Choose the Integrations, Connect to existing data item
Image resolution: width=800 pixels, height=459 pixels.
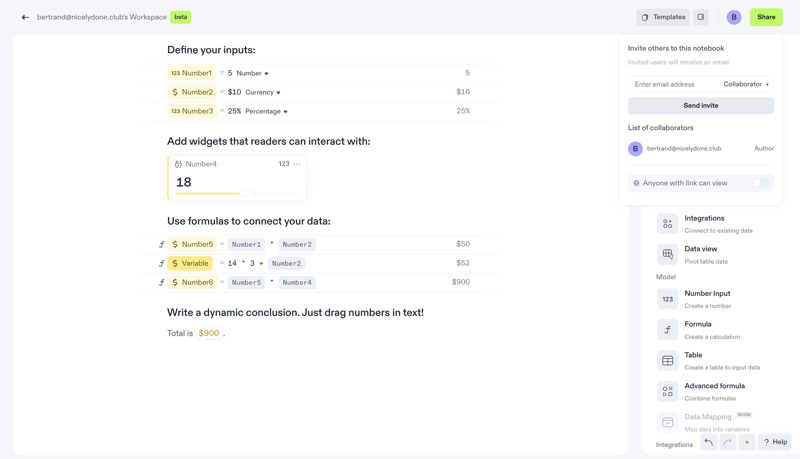(717, 224)
